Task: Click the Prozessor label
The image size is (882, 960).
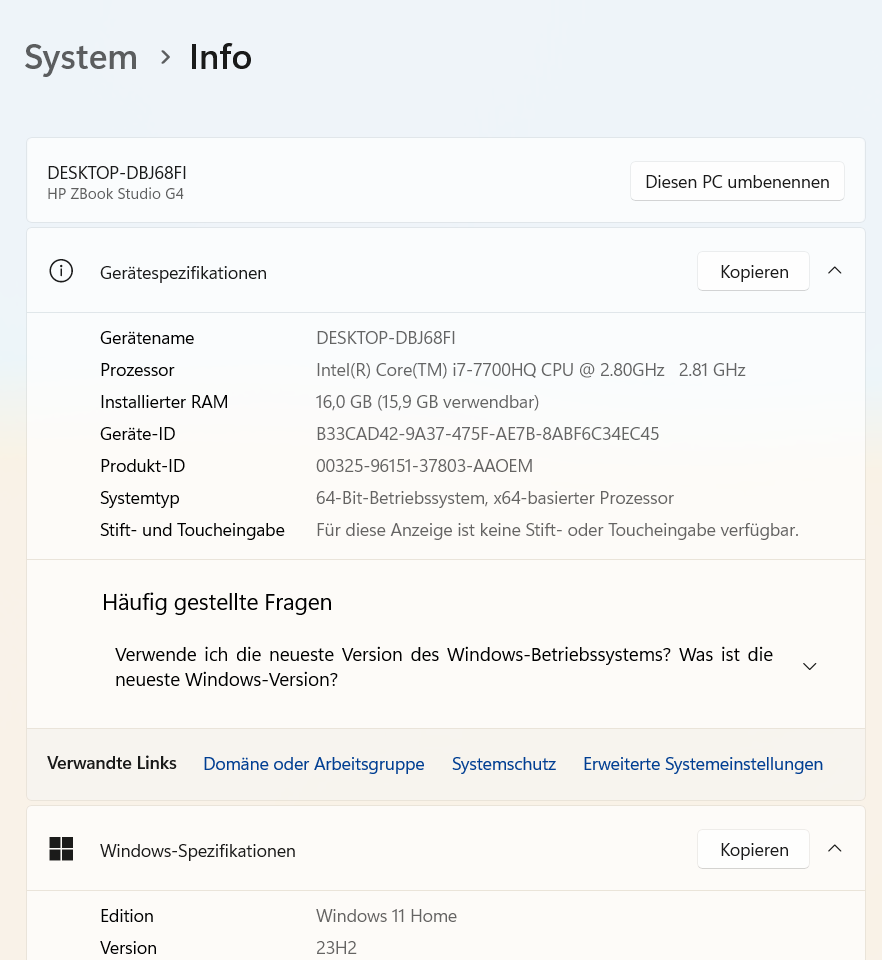Action: coord(137,370)
